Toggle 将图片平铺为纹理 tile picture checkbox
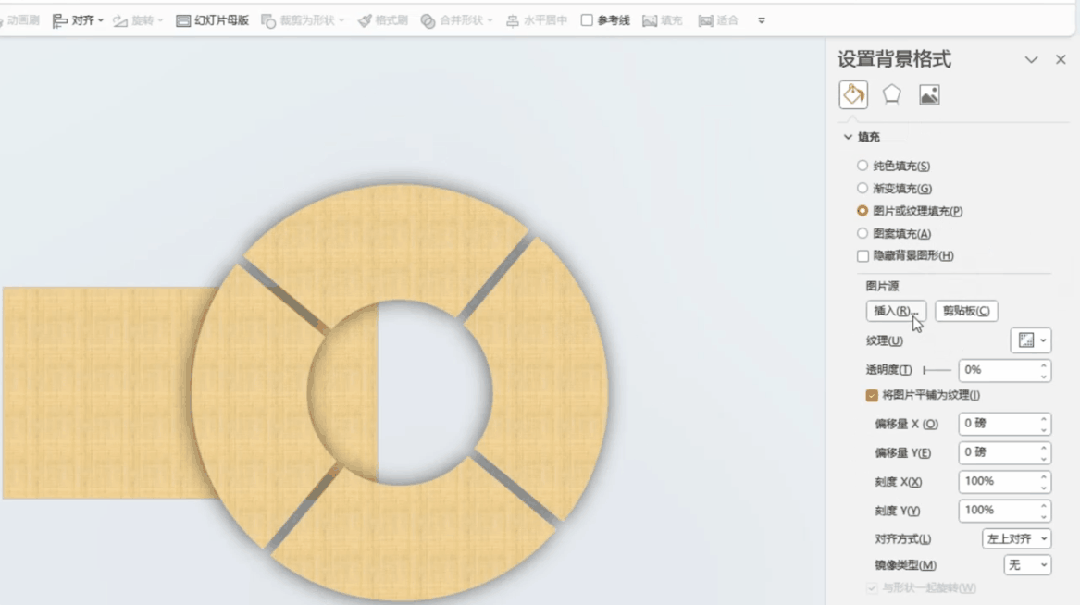 pyautogui.click(x=871, y=396)
